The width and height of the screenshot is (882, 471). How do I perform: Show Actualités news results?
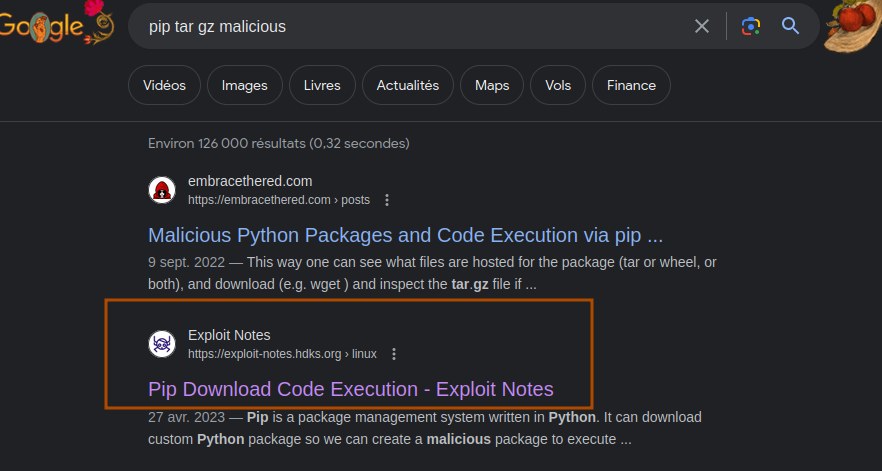(407, 85)
